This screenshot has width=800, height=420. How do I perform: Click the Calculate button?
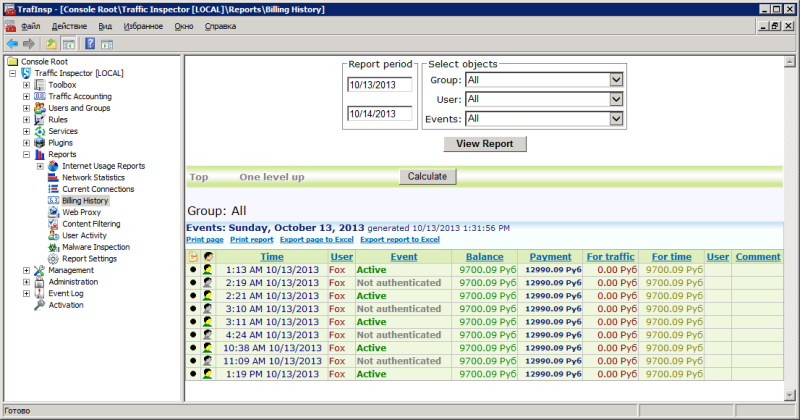tap(428, 177)
